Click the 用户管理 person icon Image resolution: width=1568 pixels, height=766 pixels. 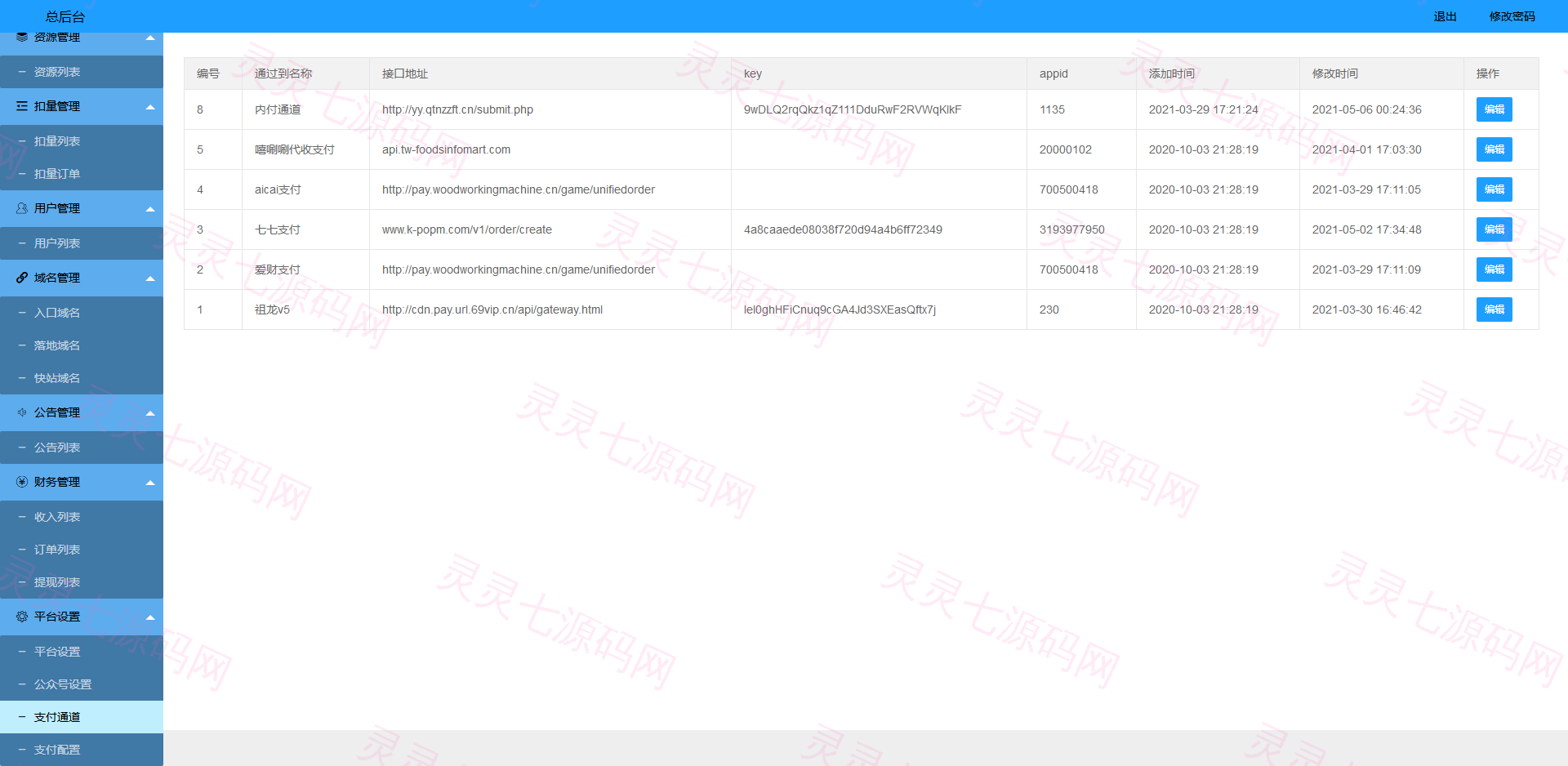click(x=22, y=208)
